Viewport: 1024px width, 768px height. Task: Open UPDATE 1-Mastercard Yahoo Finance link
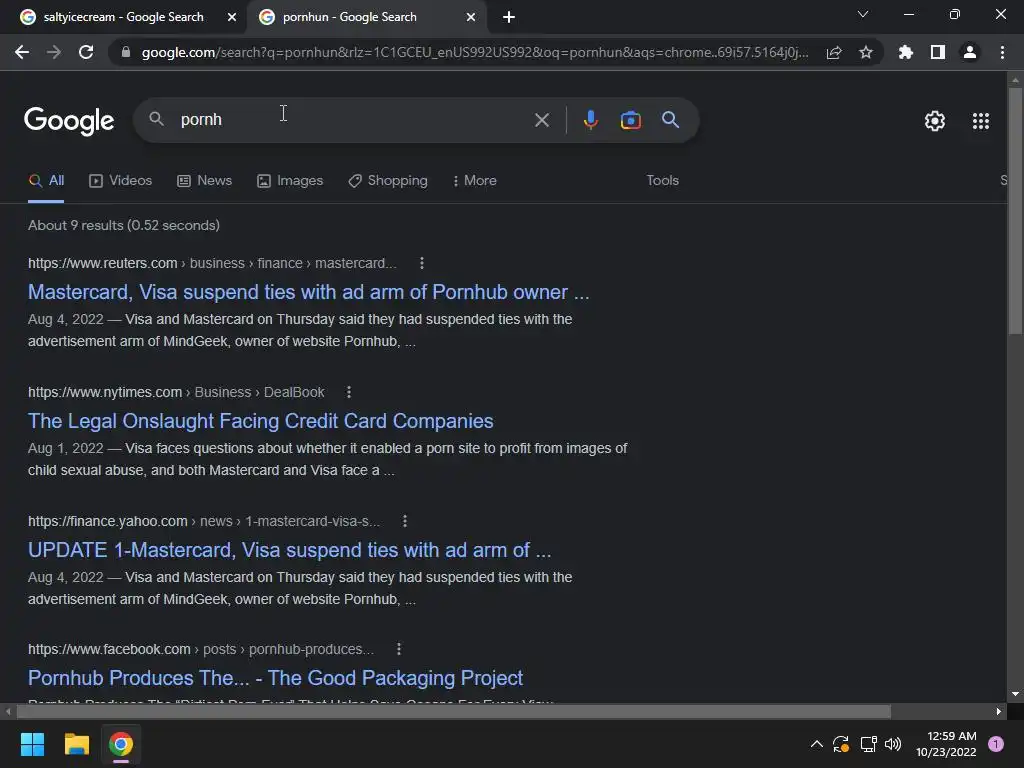point(289,550)
